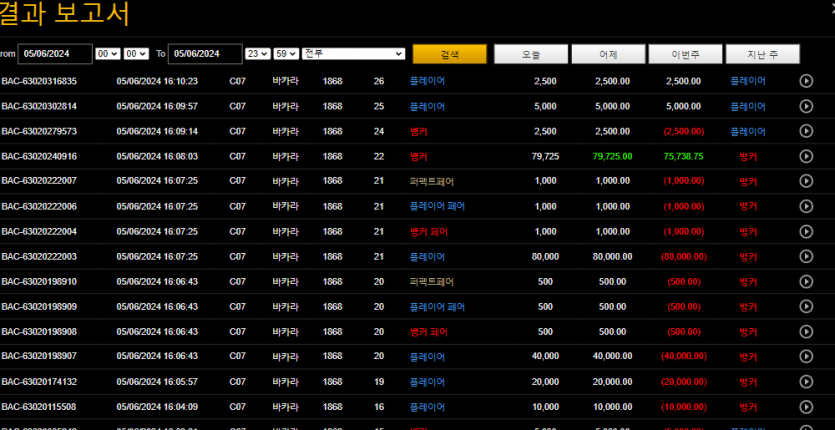Play replay for BAC-63020316835 row
835x430 pixels.
tap(806, 81)
